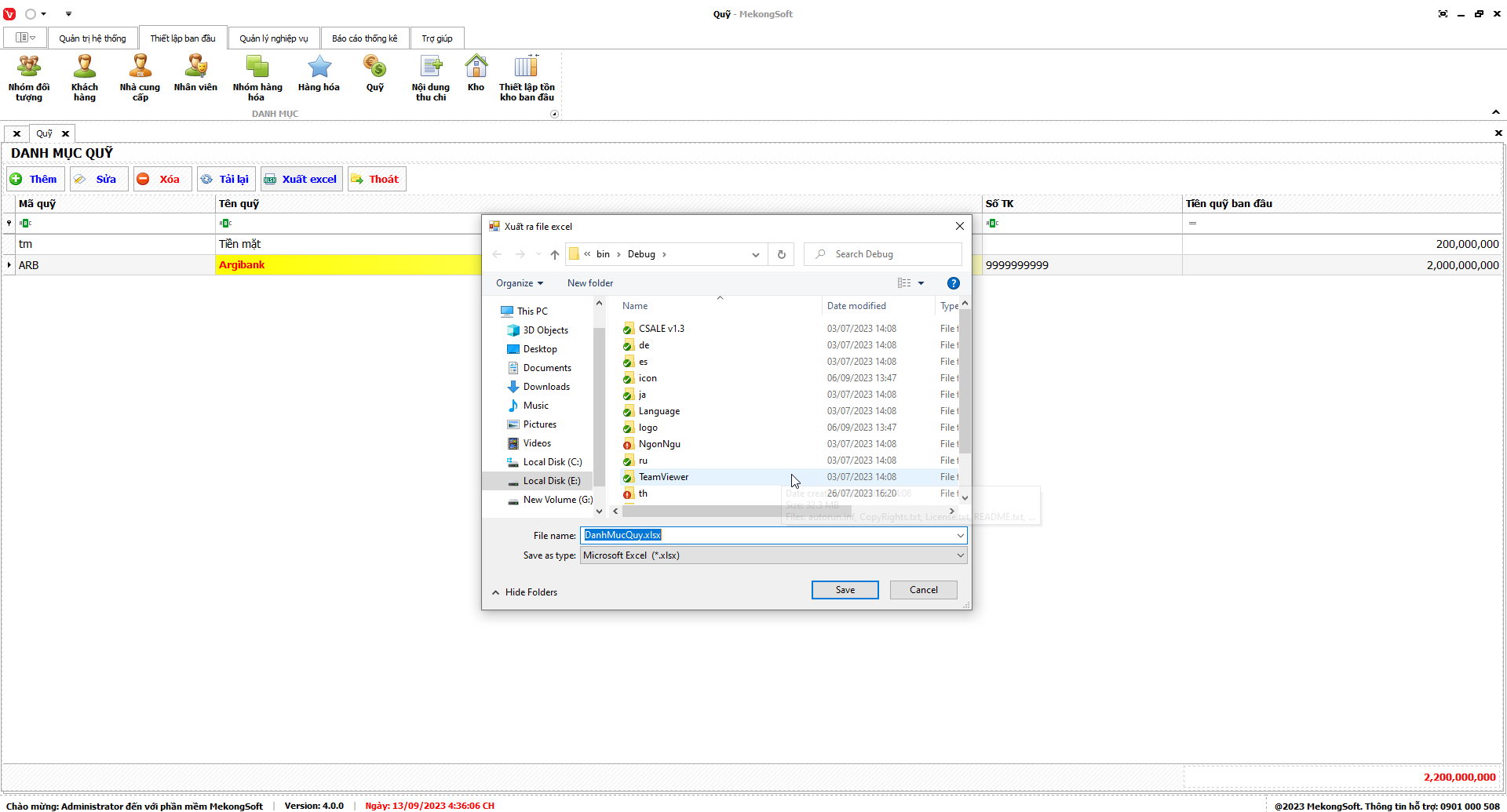Cancel the export dialog
Viewport: 1507px width, 812px height.
[x=924, y=590]
